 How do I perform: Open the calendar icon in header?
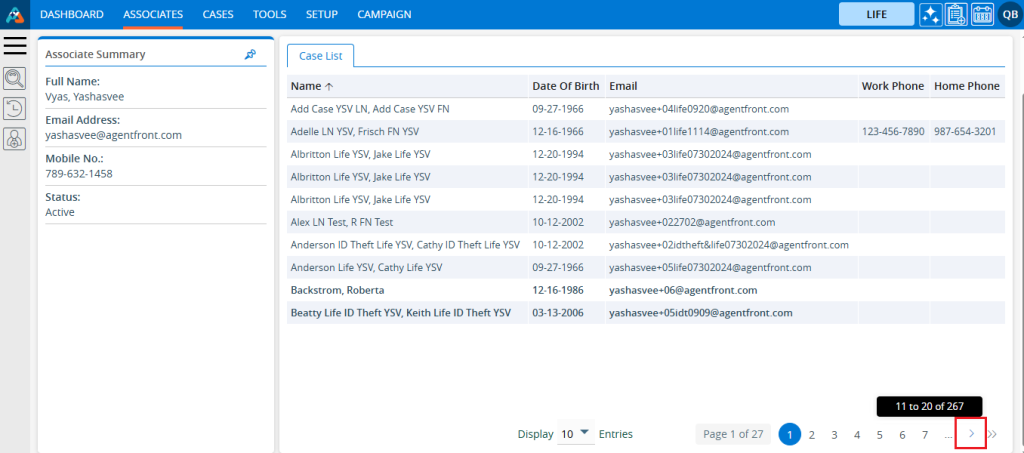[981, 14]
